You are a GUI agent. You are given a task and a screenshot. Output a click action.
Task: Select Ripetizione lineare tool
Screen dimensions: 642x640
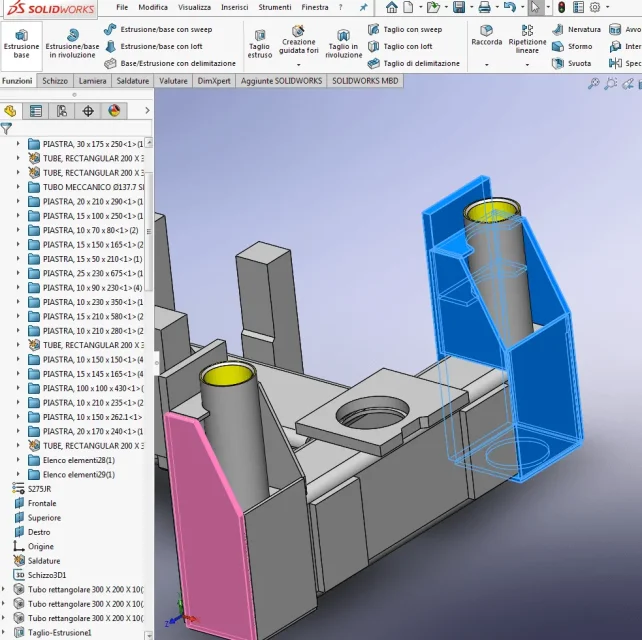pyautogui.click(x=527, y=40)
